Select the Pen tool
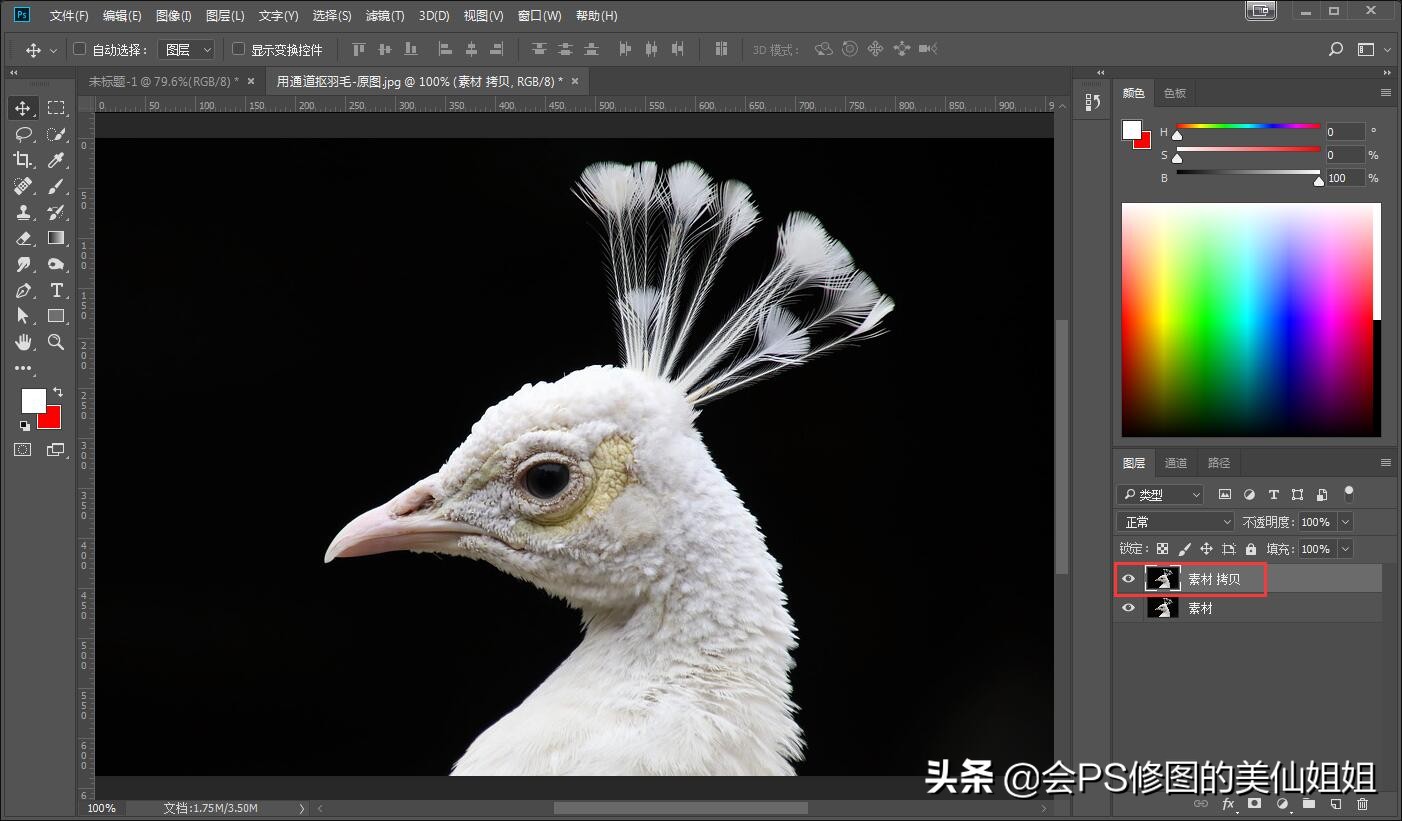Image resolution: width=1402 pixels, height=821 pixels. pos(23,290)
